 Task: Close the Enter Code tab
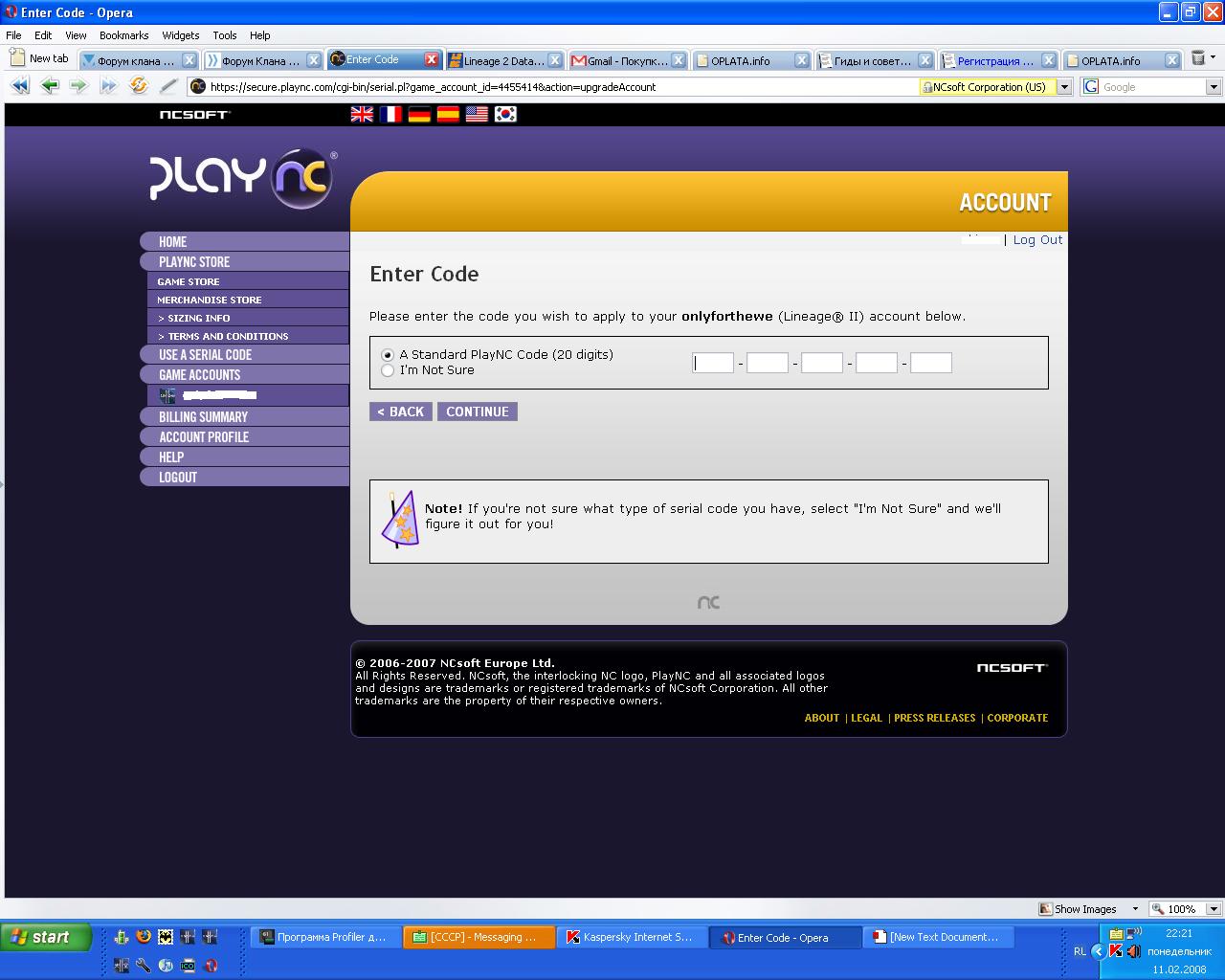[432, 59]
